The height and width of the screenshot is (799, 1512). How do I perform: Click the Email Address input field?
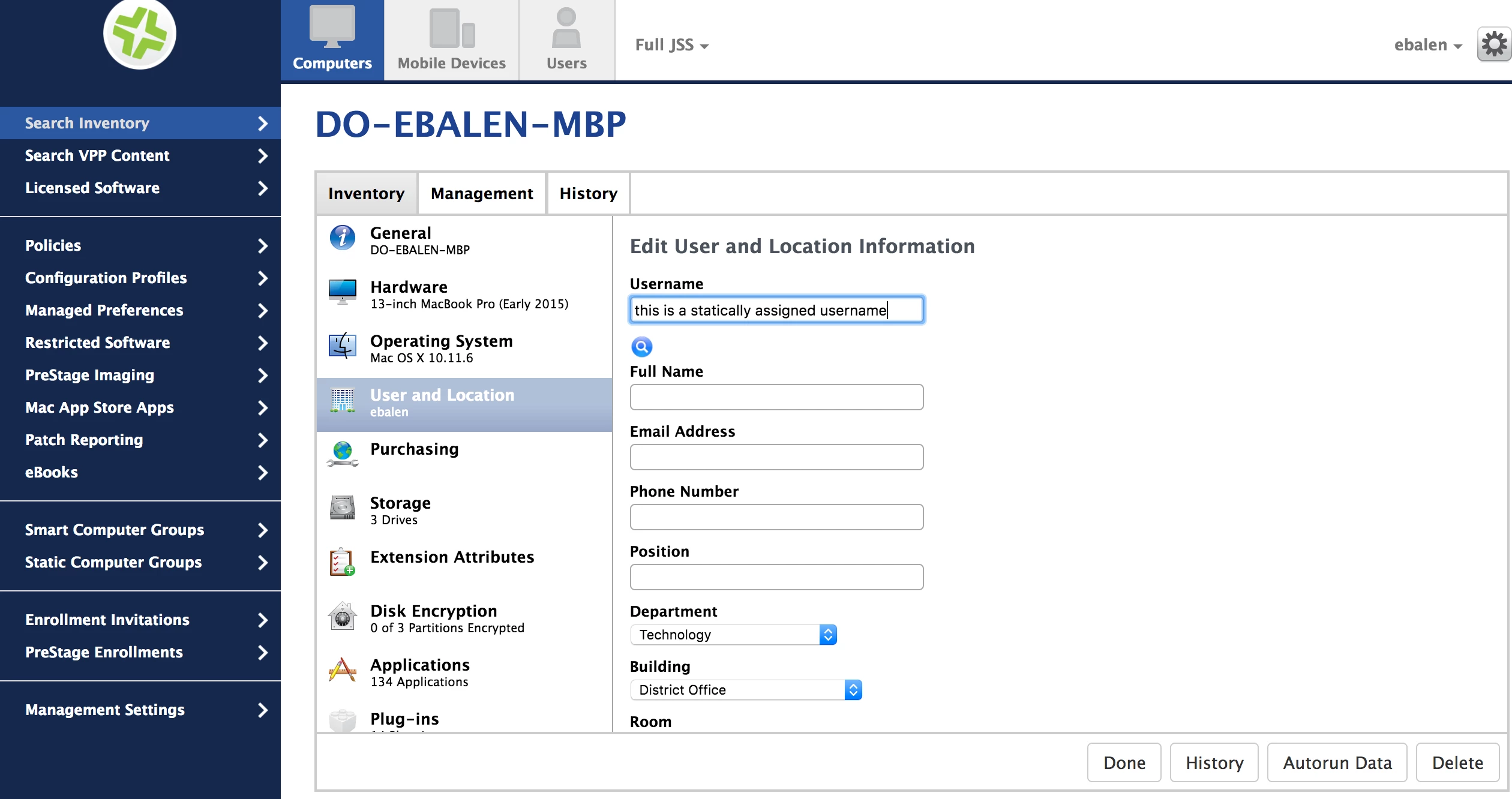pyautogui.click(x=776, y=457)
